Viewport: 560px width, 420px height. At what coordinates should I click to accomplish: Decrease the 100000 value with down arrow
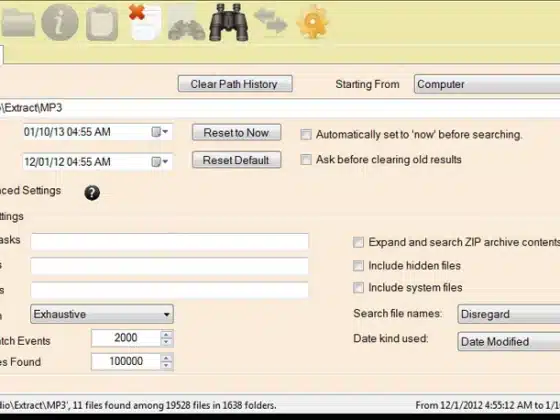(166, 365)
